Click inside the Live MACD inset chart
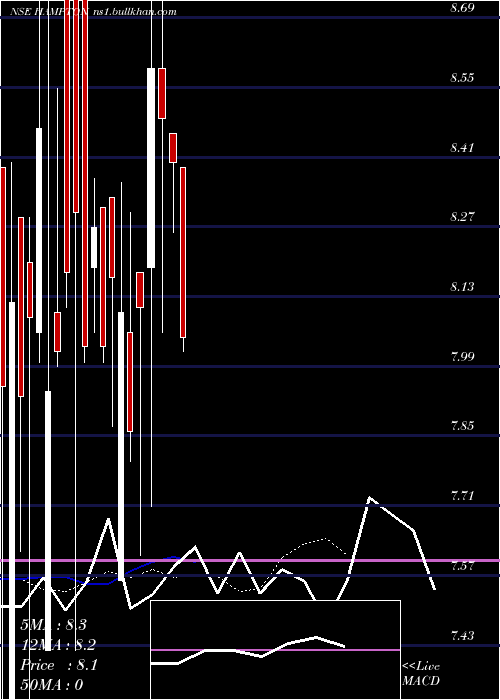 pyautogui.click(x=275, y=650)
